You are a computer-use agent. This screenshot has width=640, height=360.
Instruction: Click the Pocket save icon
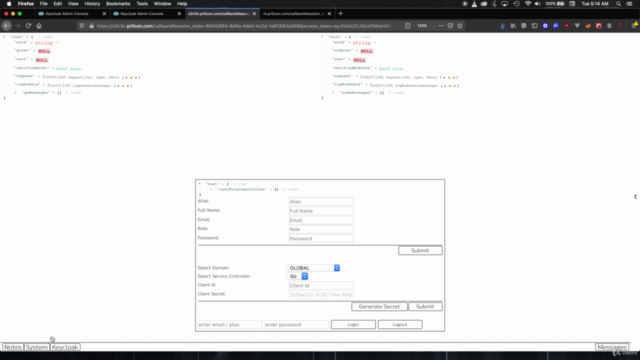coord(450,26)
